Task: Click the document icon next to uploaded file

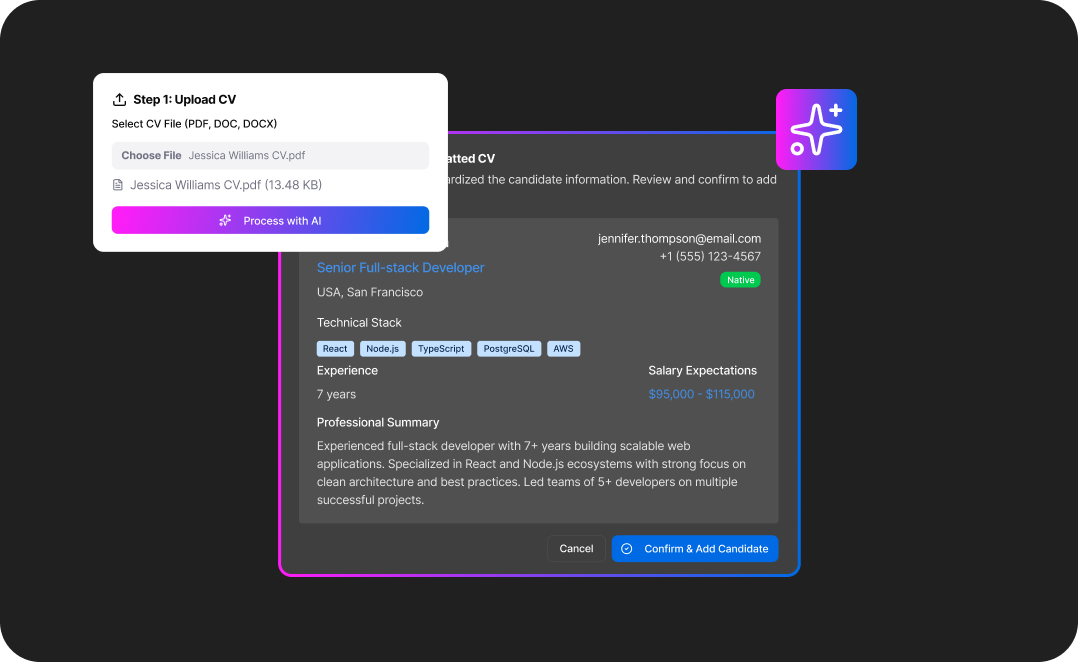Action: coord(118,185)
